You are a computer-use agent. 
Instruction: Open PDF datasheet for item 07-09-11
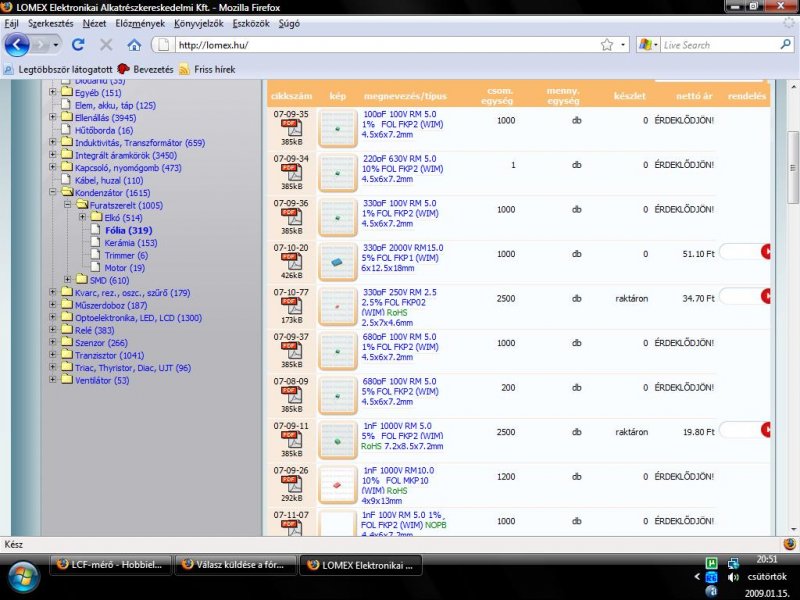click(x=291, y=440)
